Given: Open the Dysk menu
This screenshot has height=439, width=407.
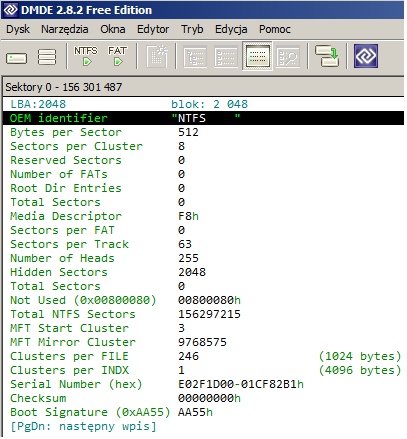Looking at the screenshot, I should click(x=18, y=29).
